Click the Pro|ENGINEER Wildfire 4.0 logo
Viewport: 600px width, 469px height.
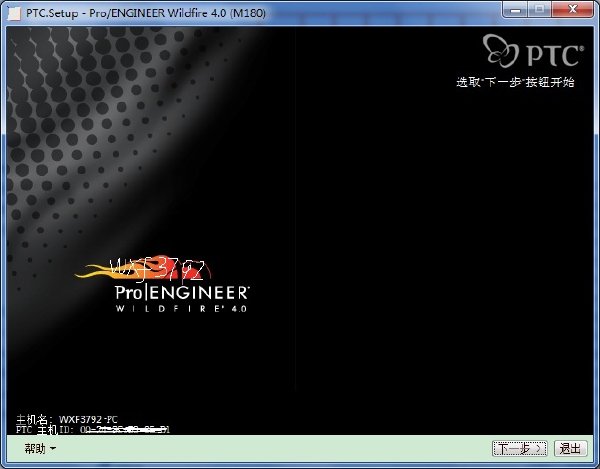point(162,284)
